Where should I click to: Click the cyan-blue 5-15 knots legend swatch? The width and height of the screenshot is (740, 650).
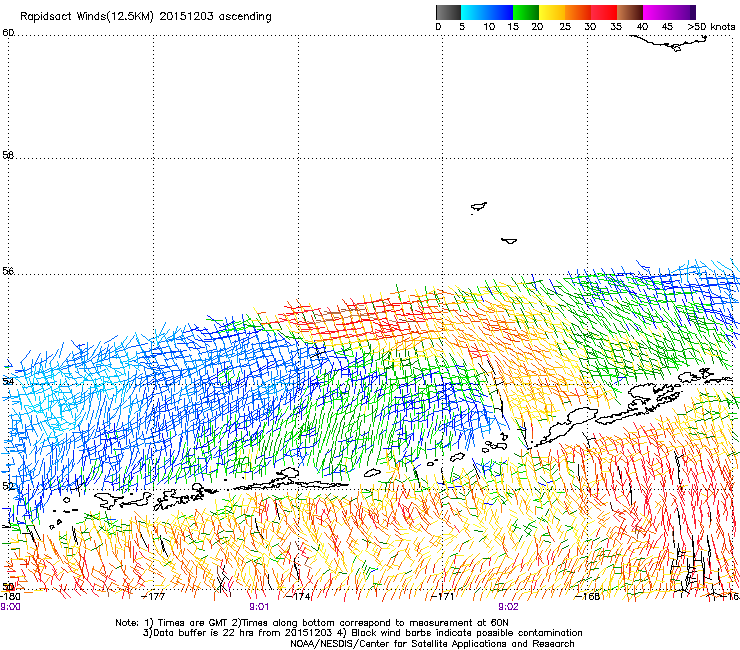pyautogui.click(x=487, y=12)
